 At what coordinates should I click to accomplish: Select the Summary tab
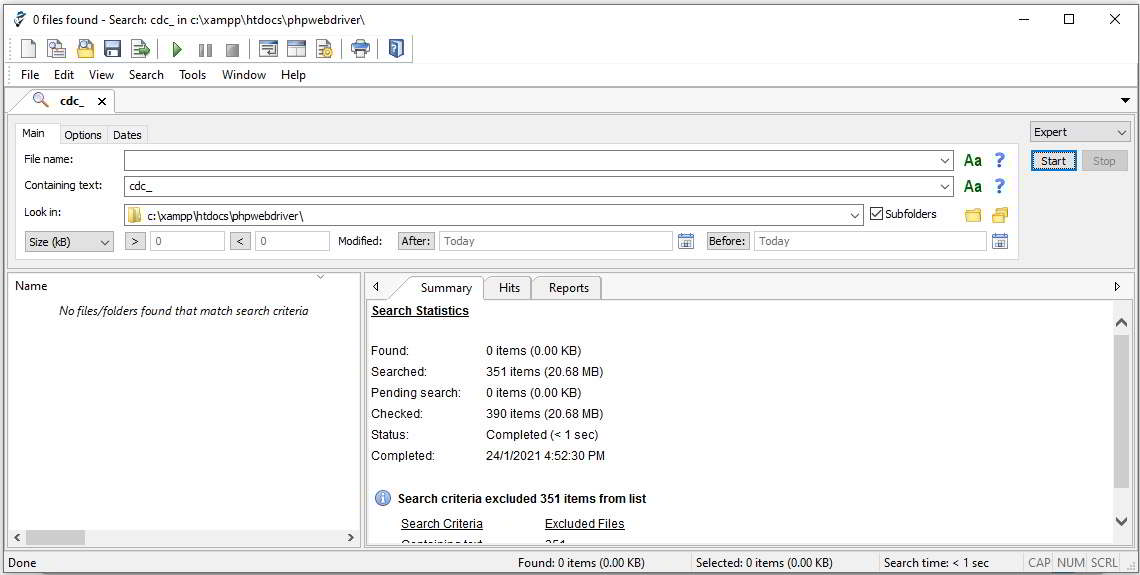[446, 288]
